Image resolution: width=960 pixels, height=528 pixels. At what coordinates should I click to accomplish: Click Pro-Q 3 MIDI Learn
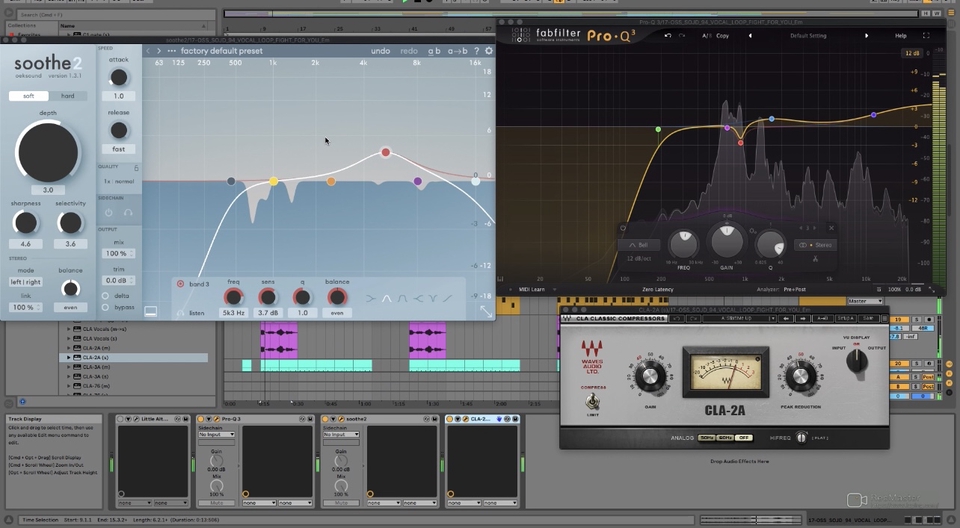point(531,289)
